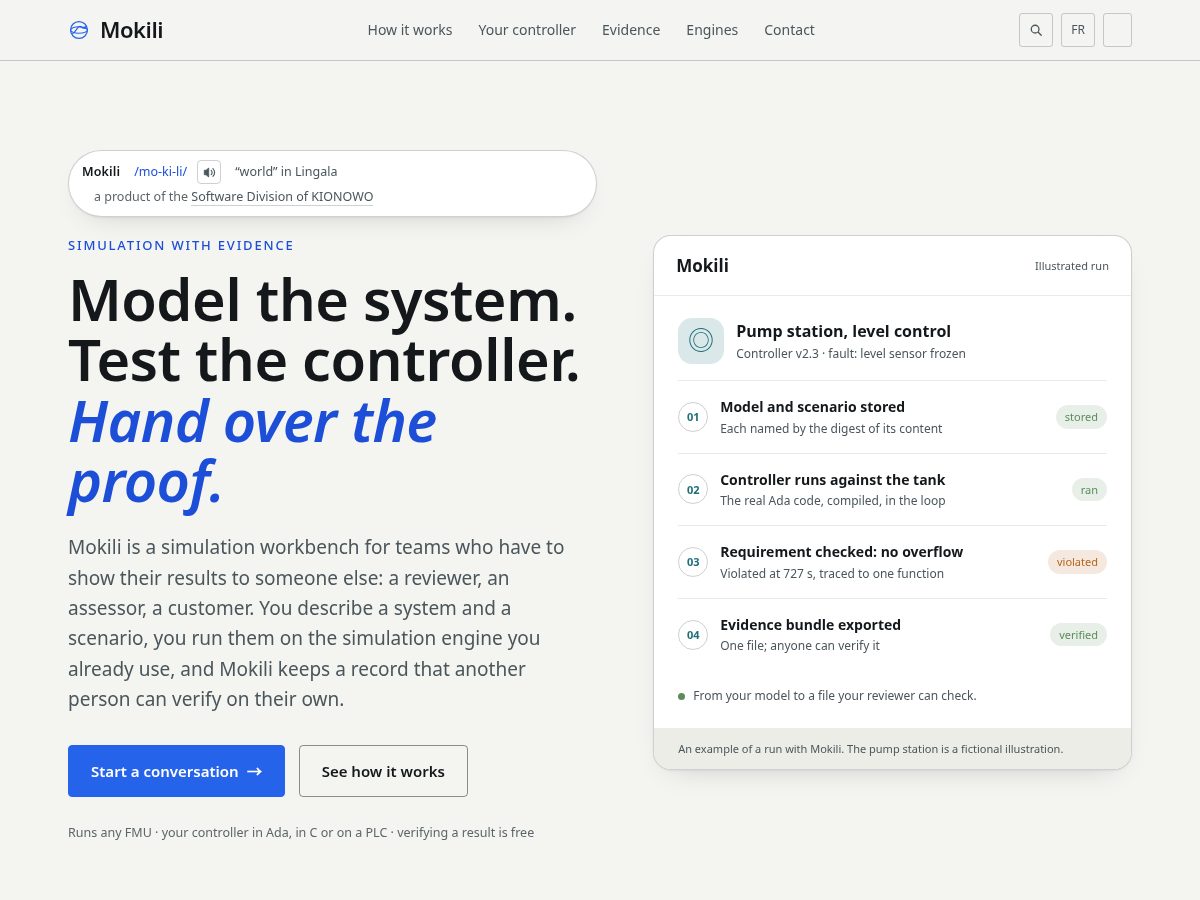
Task: Click the fictional illustration footer note
Action: (870, 749)
